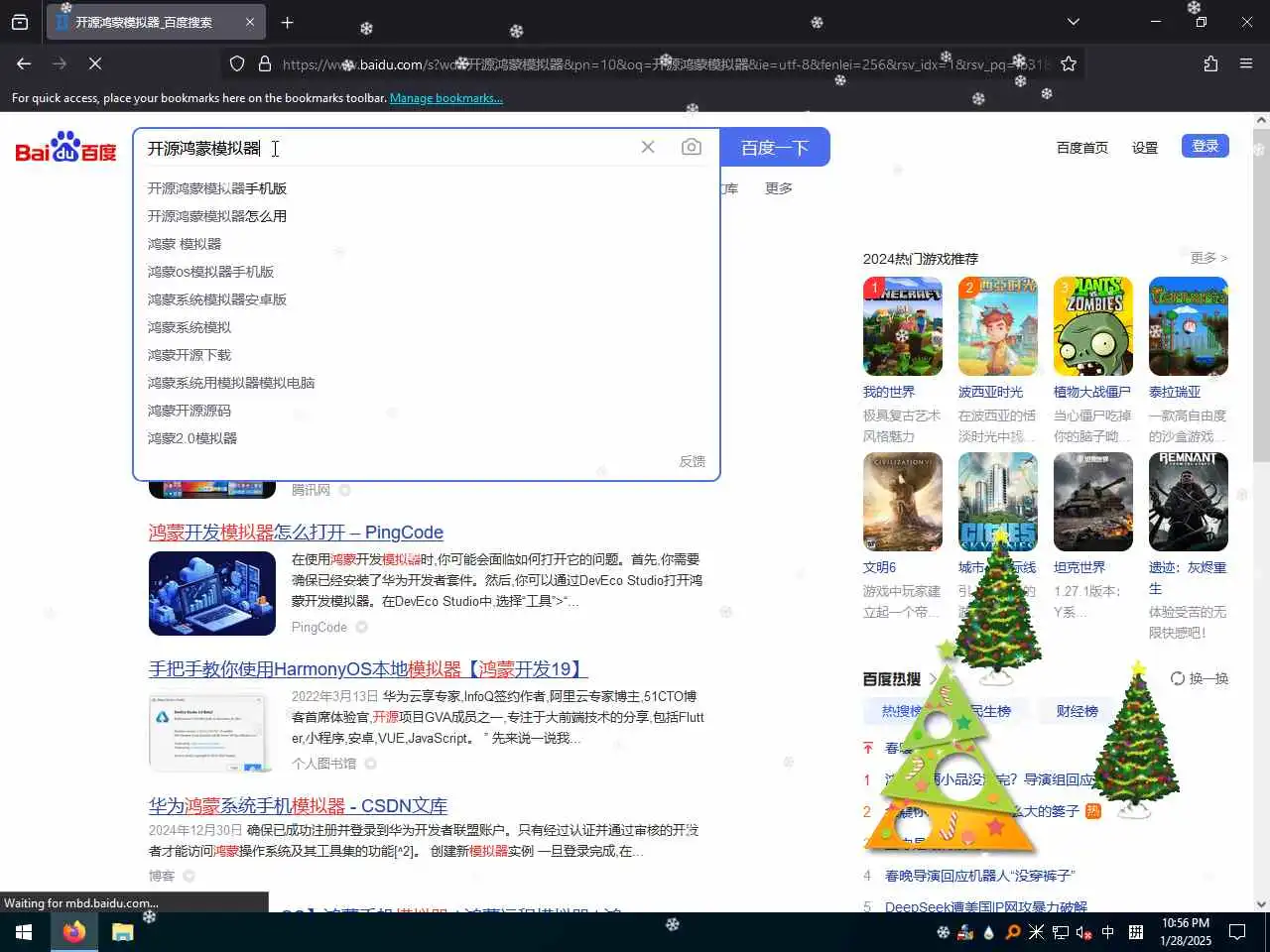
Task: Click the 植物大战僵尸 game thumbnail
Action: [x=1093, y=326]
